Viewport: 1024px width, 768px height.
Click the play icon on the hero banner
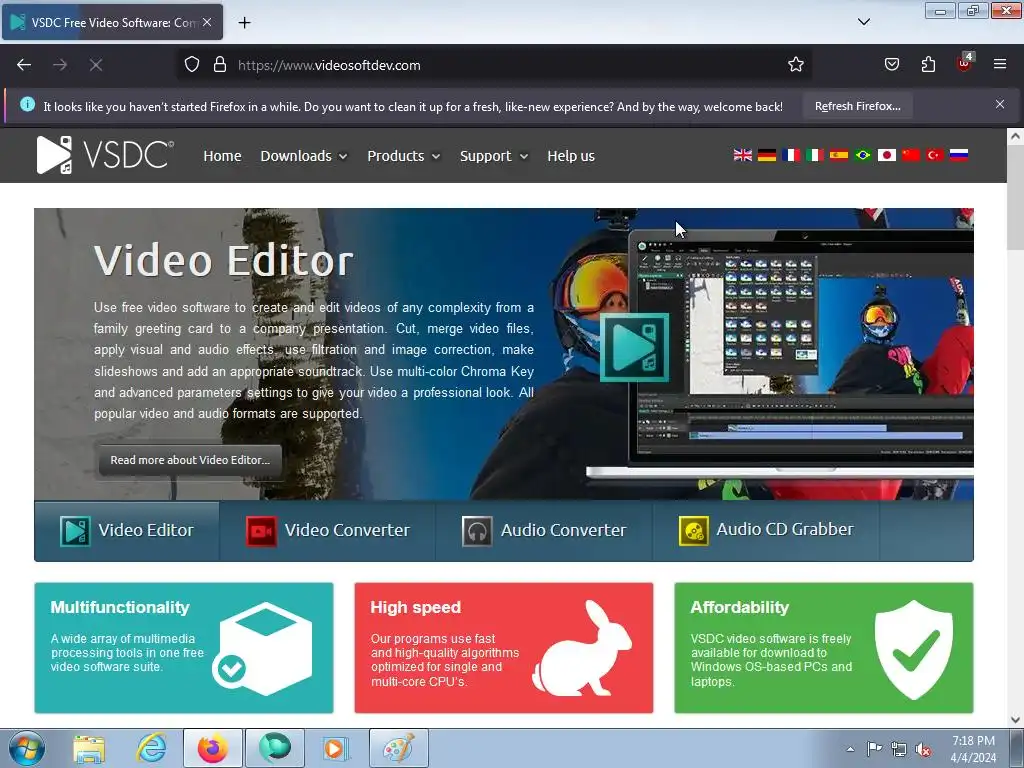634,347
